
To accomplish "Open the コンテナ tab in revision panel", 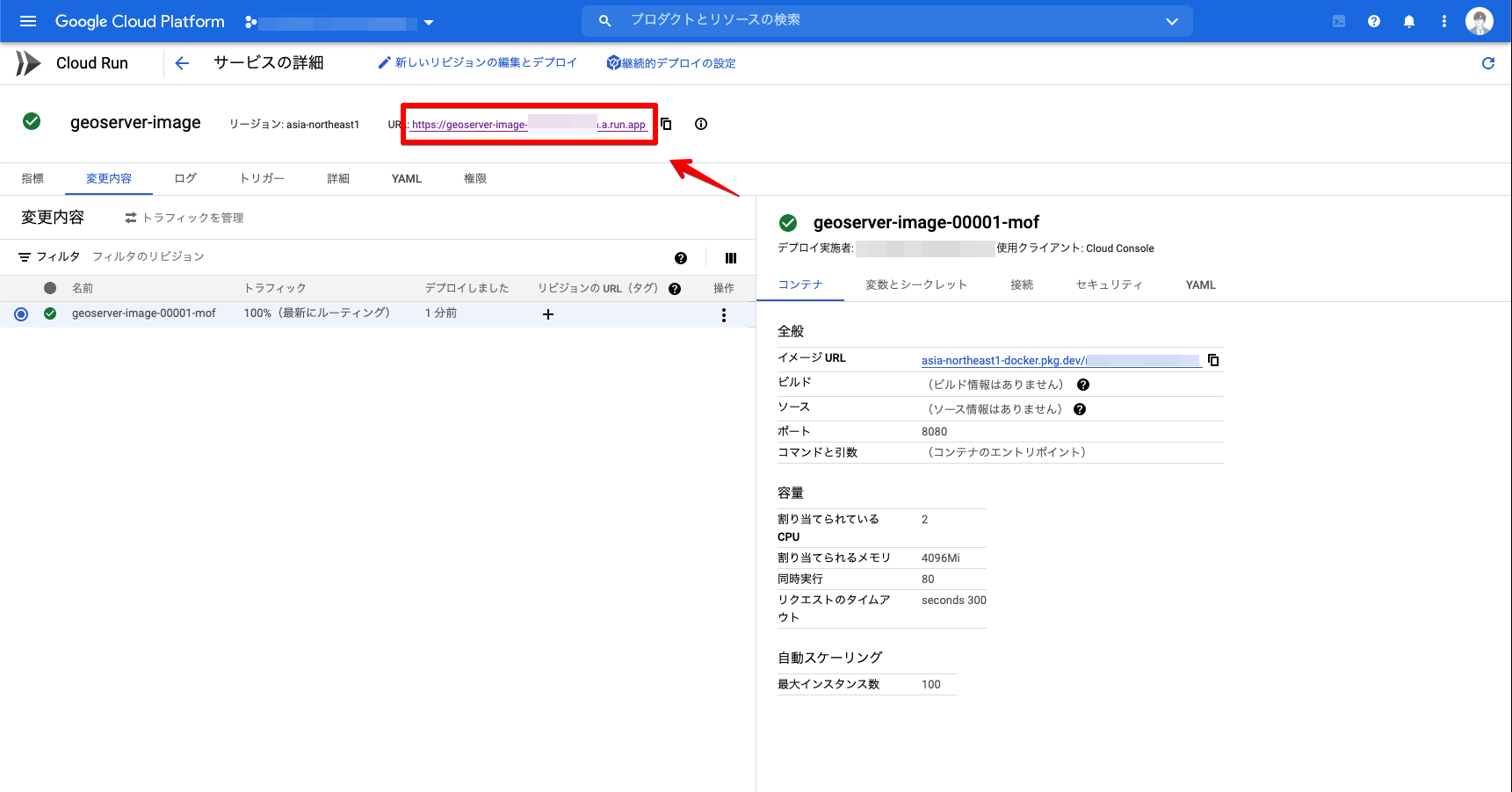I will pos(800,284).
